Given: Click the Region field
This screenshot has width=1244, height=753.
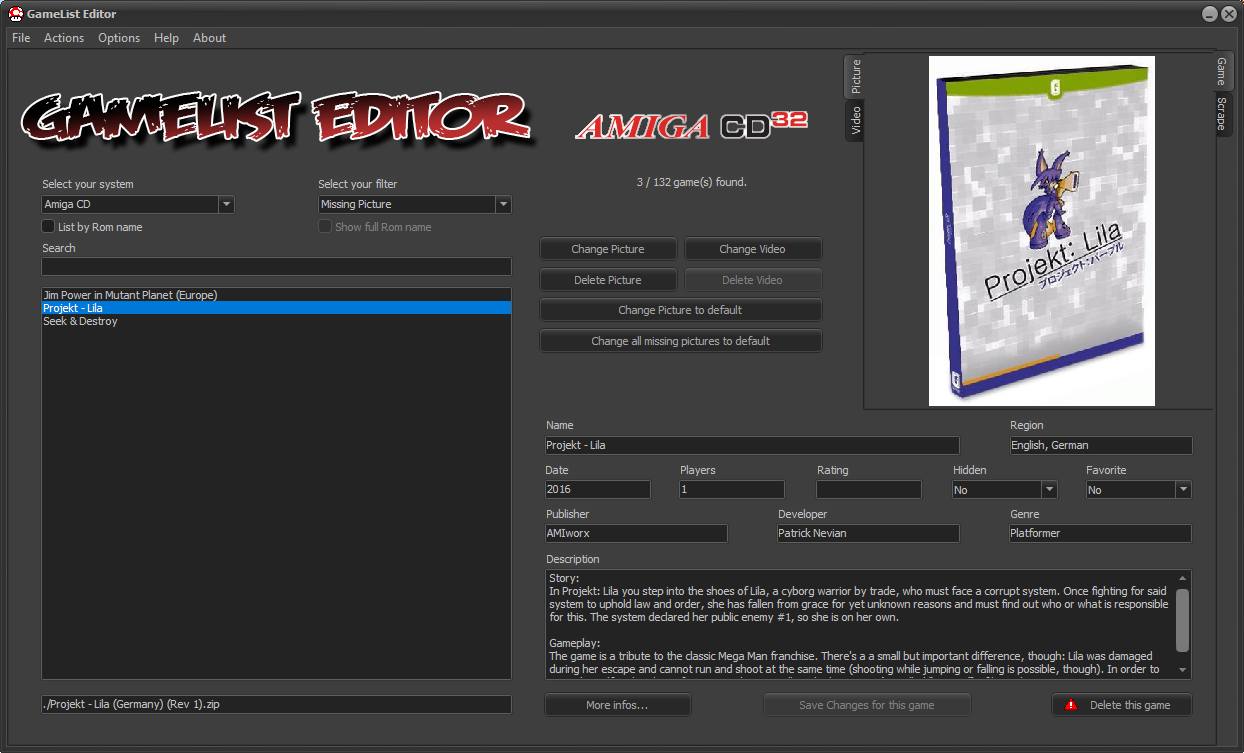Looking at the screenshot, I should click(1100, 445).
